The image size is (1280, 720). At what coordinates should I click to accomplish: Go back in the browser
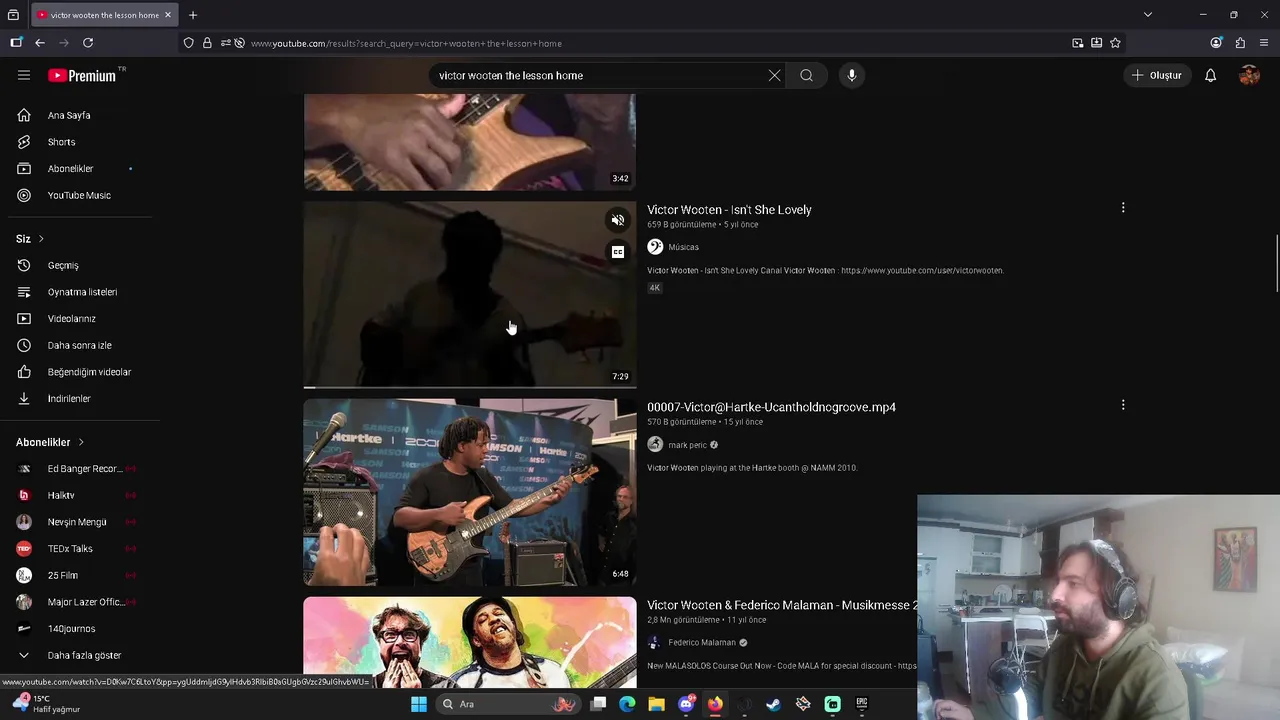(40, 43)
